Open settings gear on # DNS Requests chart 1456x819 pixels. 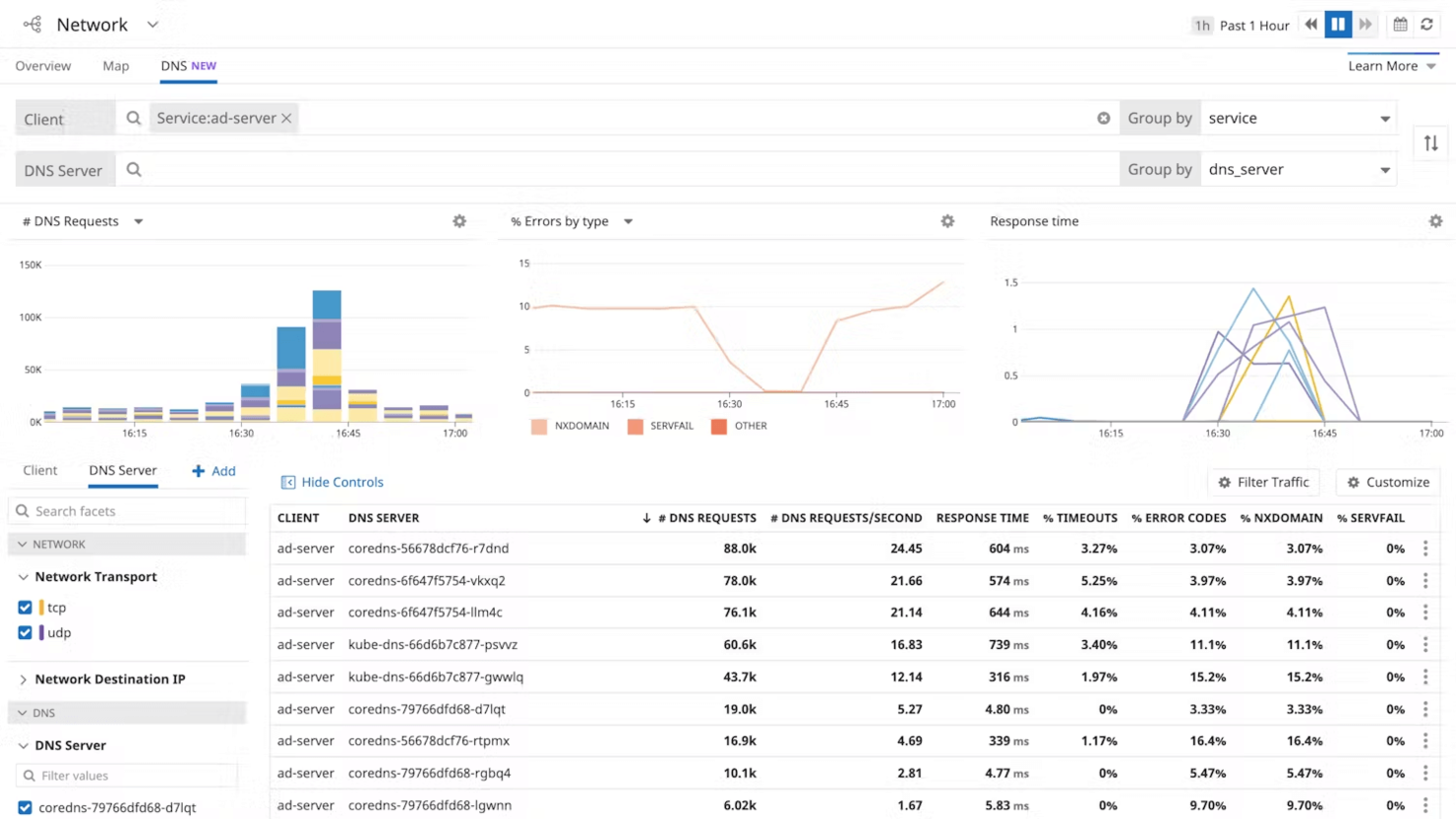tap(458, 221)
